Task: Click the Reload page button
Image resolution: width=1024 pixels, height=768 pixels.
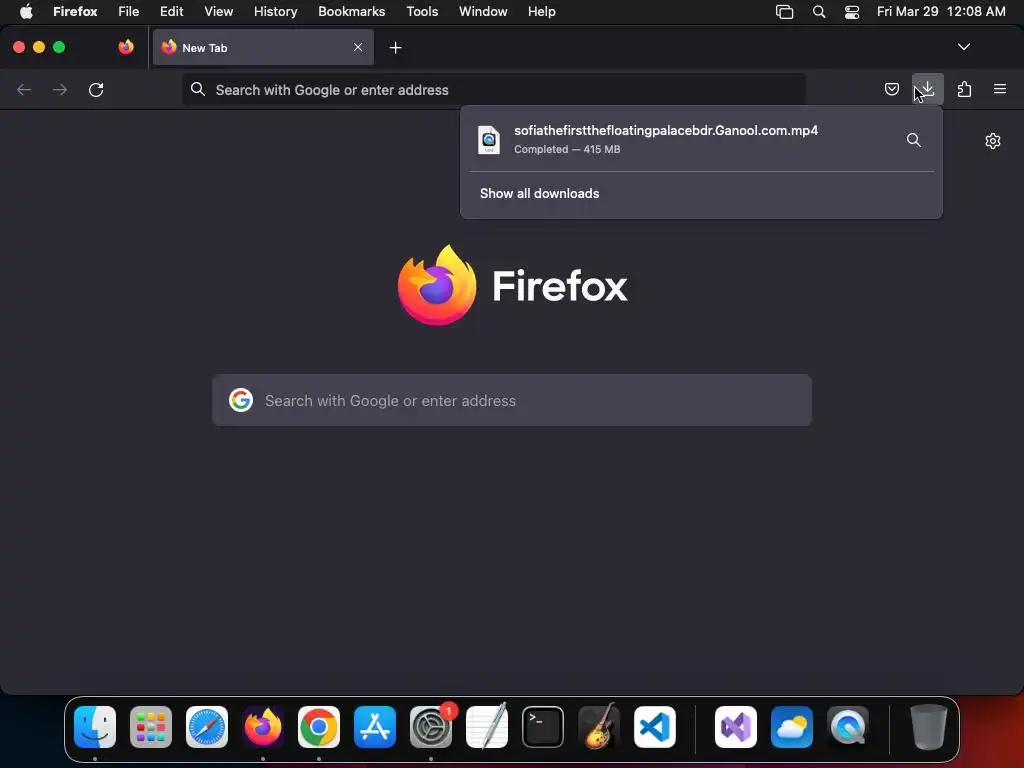Action: pyautogui.click(x=96, y=89)
